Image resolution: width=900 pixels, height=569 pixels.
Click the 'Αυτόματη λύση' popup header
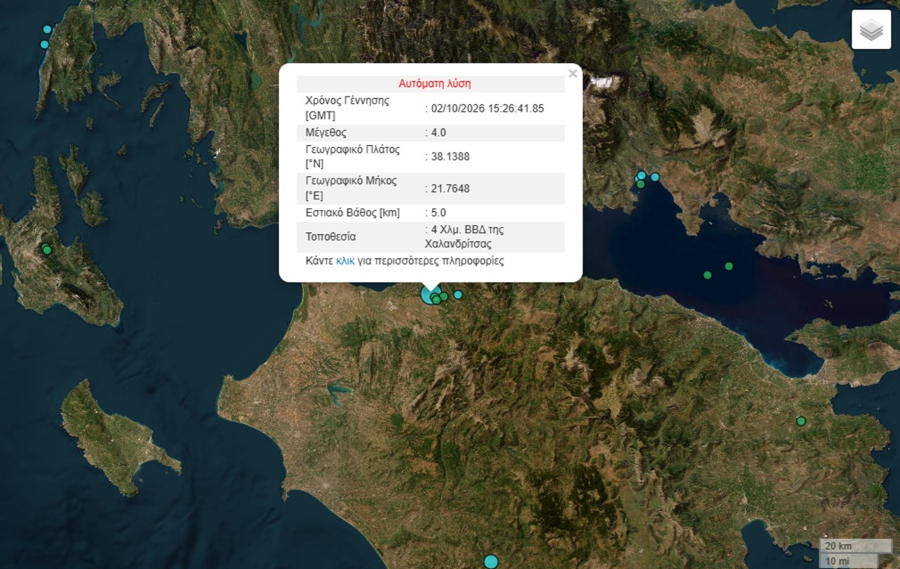[435, 83]
